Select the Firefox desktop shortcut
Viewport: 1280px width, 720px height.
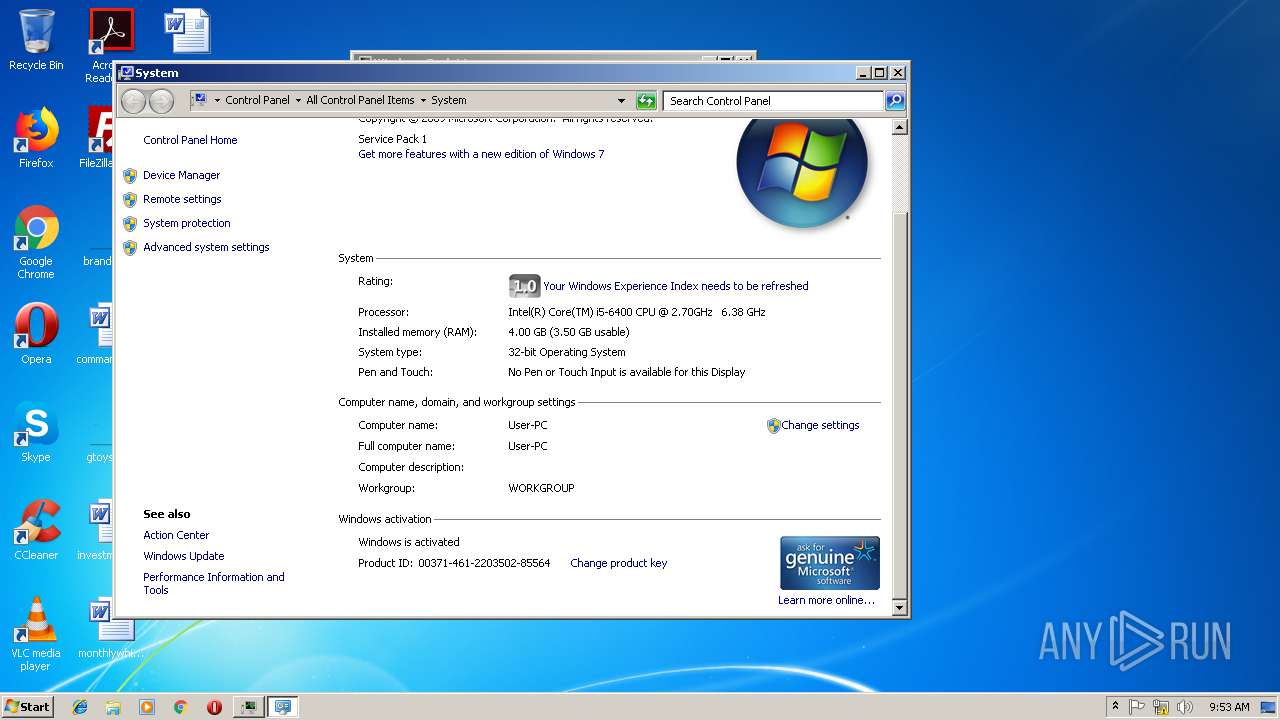click(36, 138)
